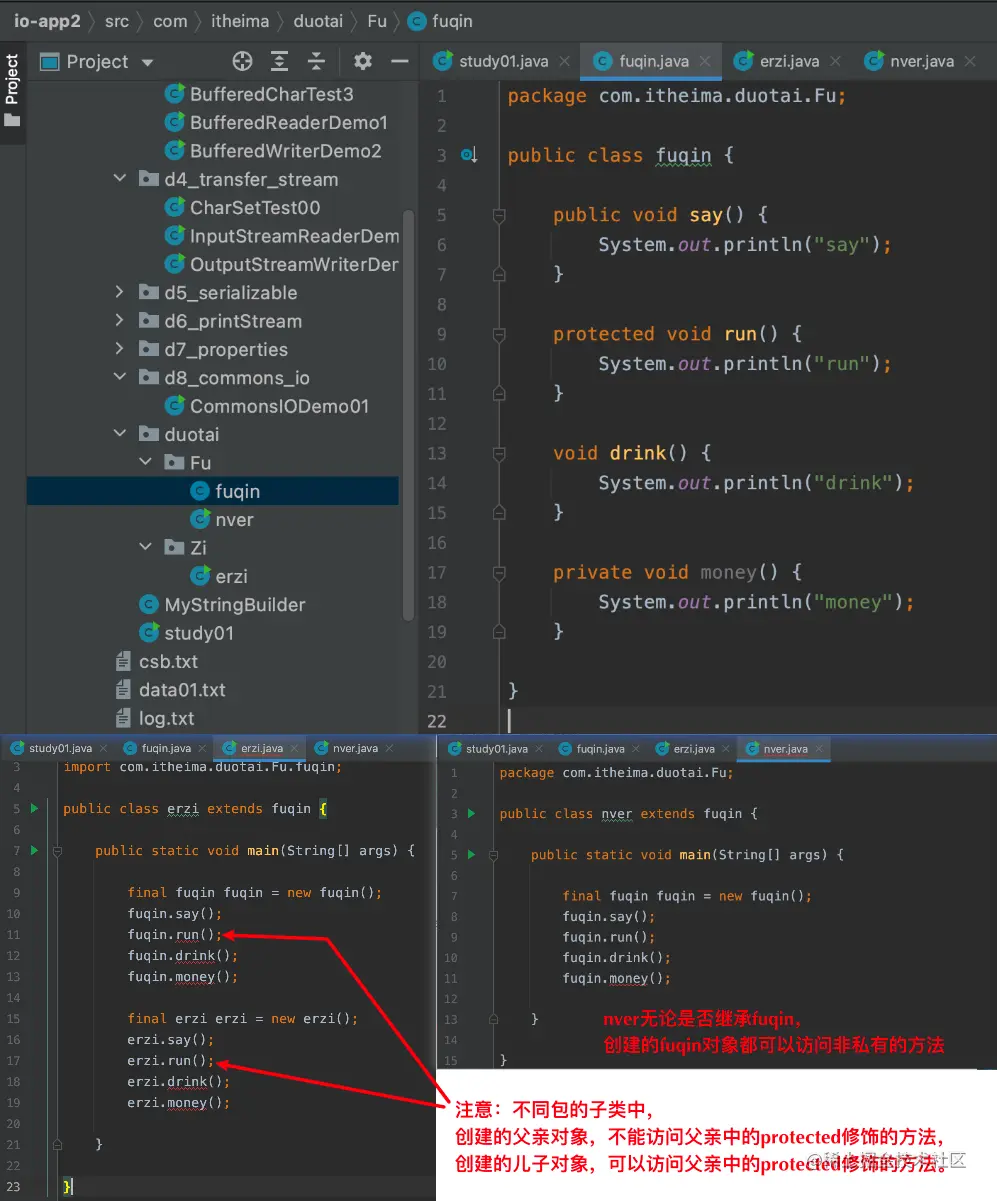Click erzi.money() call on line 19

179,1103
